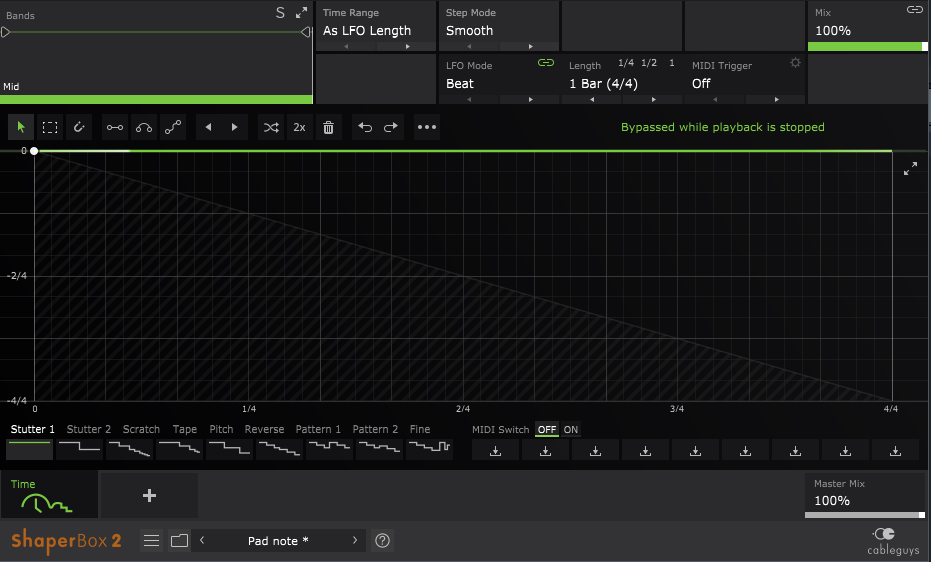Choose the straight line node tool
931x562 pixels.
coord(115,127)
